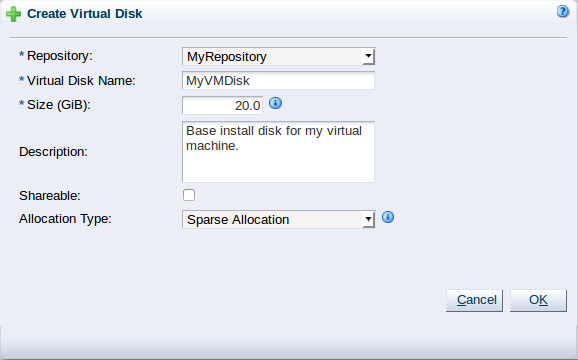This screenshot has height=360, width=578.
Task: Click the Create Virtual Disk title text
Action: [x=85, y=14]
